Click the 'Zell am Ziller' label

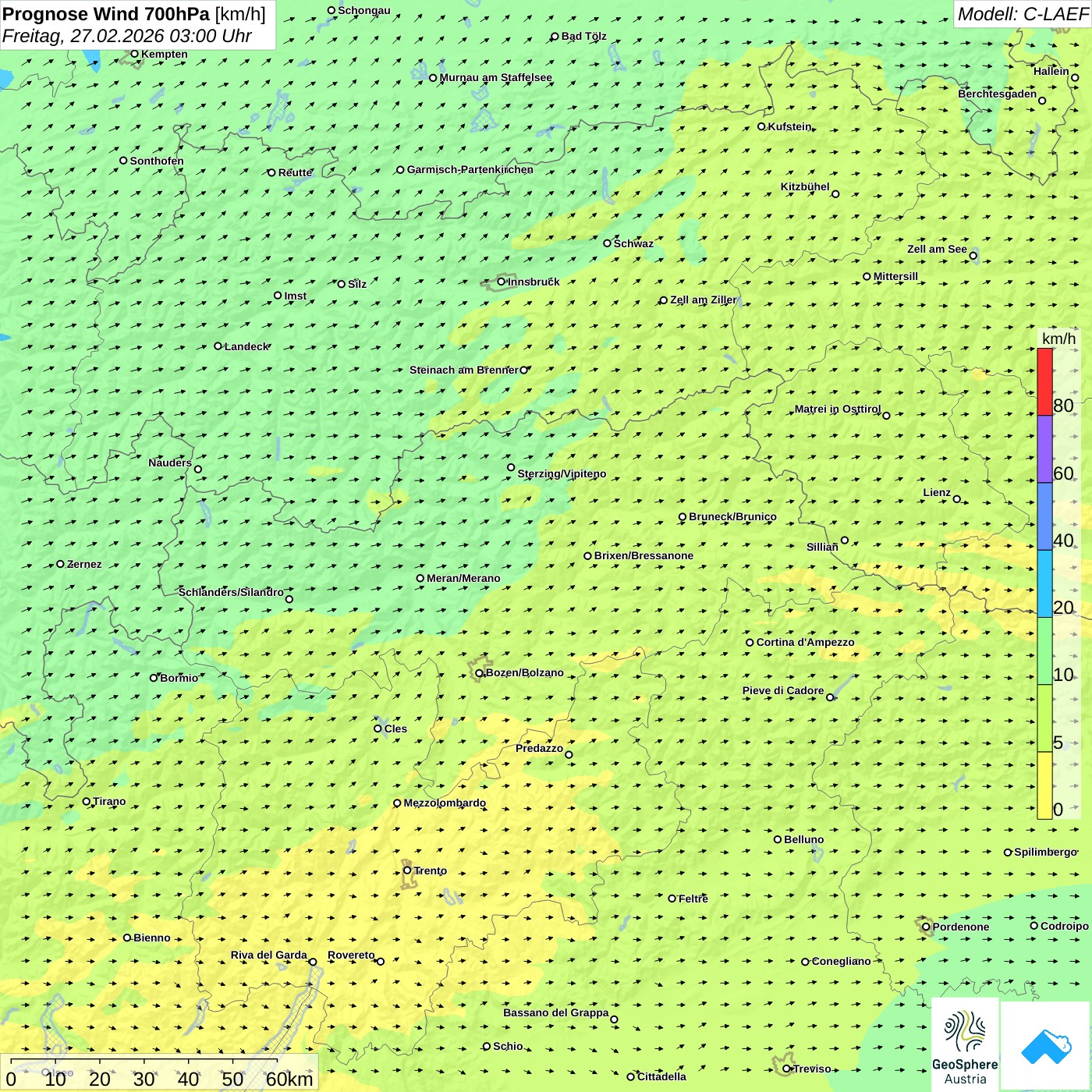(704, 300)
